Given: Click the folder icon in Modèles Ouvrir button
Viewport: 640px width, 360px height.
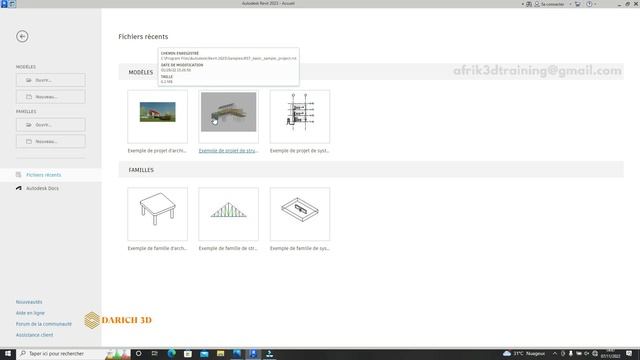Looking at the screenshot, I should click(x=29, y=80).
